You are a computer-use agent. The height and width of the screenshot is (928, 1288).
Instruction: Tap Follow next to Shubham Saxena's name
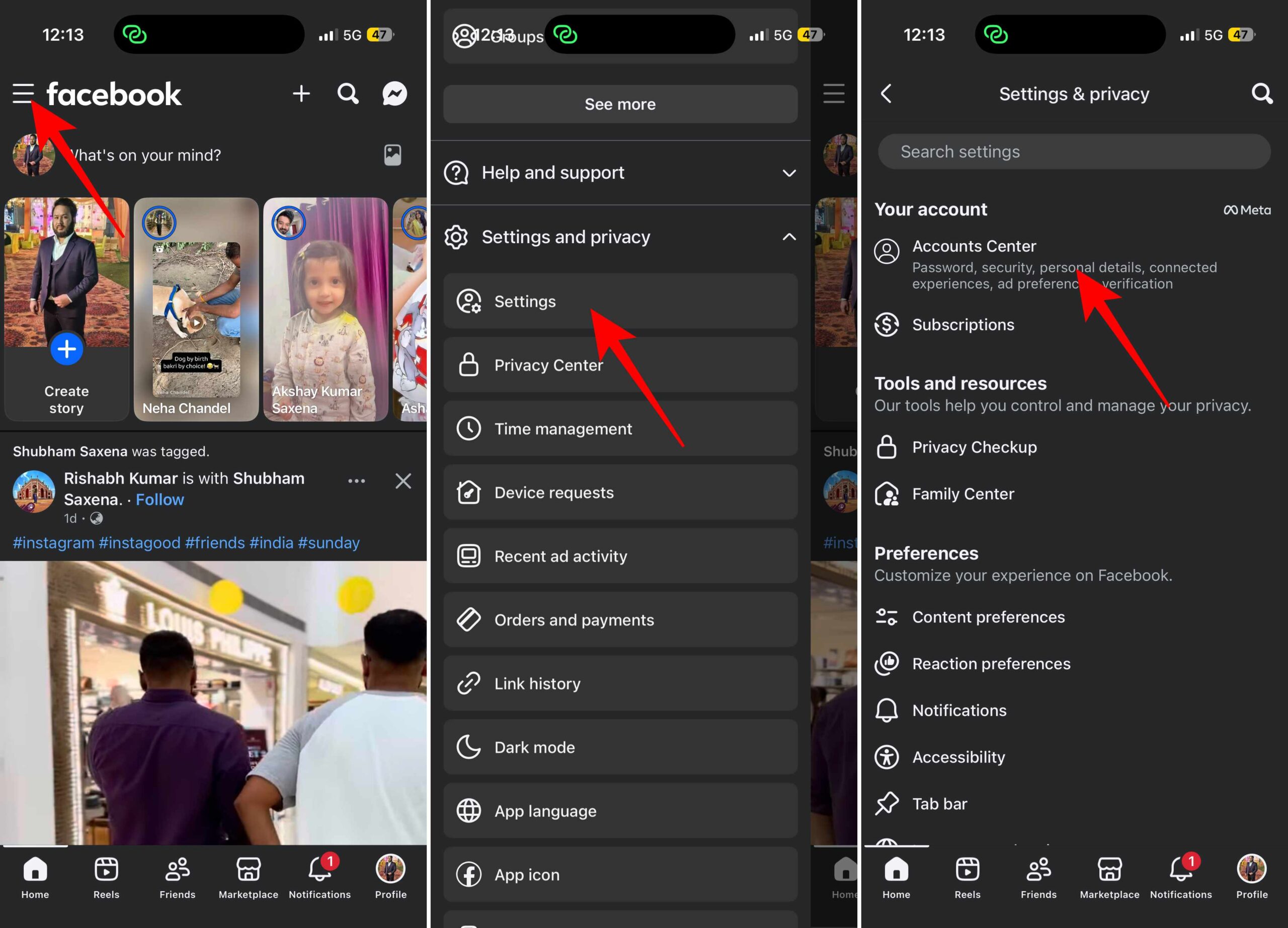160,499
